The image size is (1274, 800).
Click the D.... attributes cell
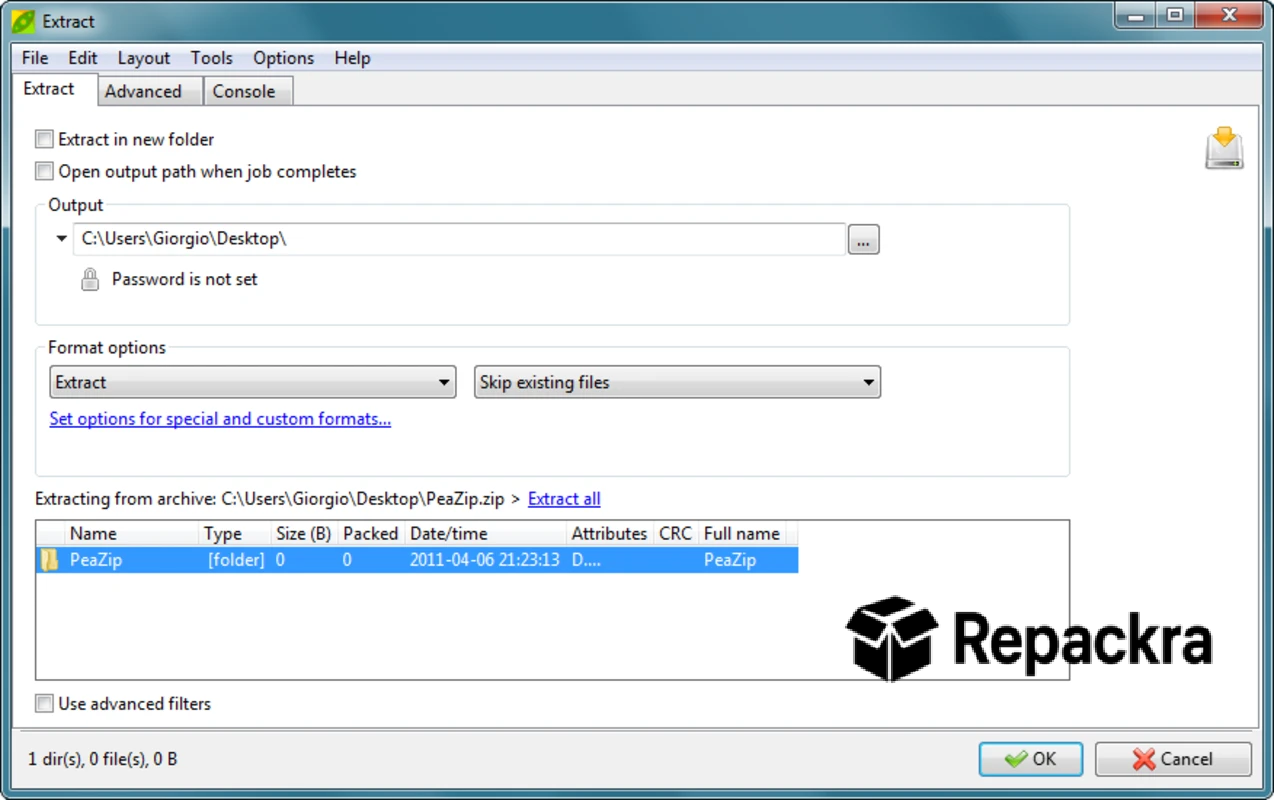pyautogui.click(x=586, y=560)
